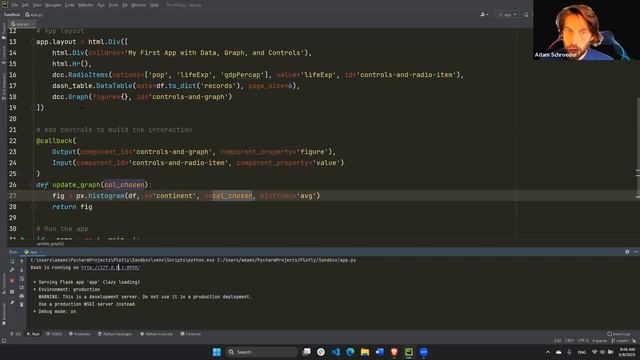The image size is (640, 360).
Task: Click the up-arrow icon in Run panel
Action: 22,261
